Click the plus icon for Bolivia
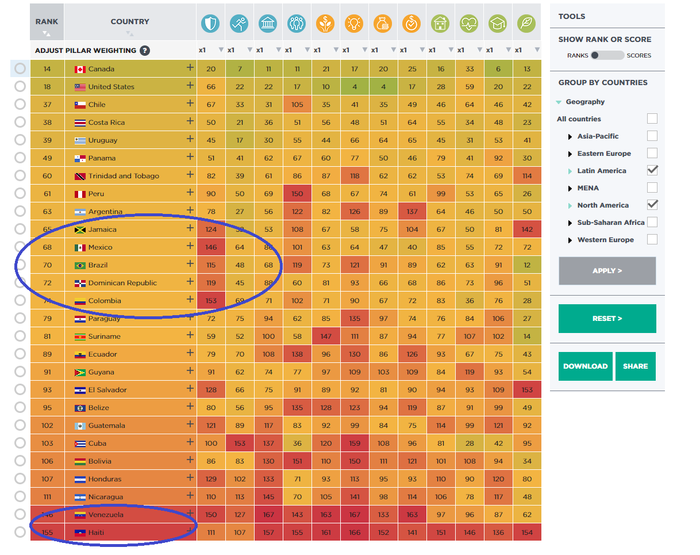Screen dimensions: 700x555 tap(190, 460)
